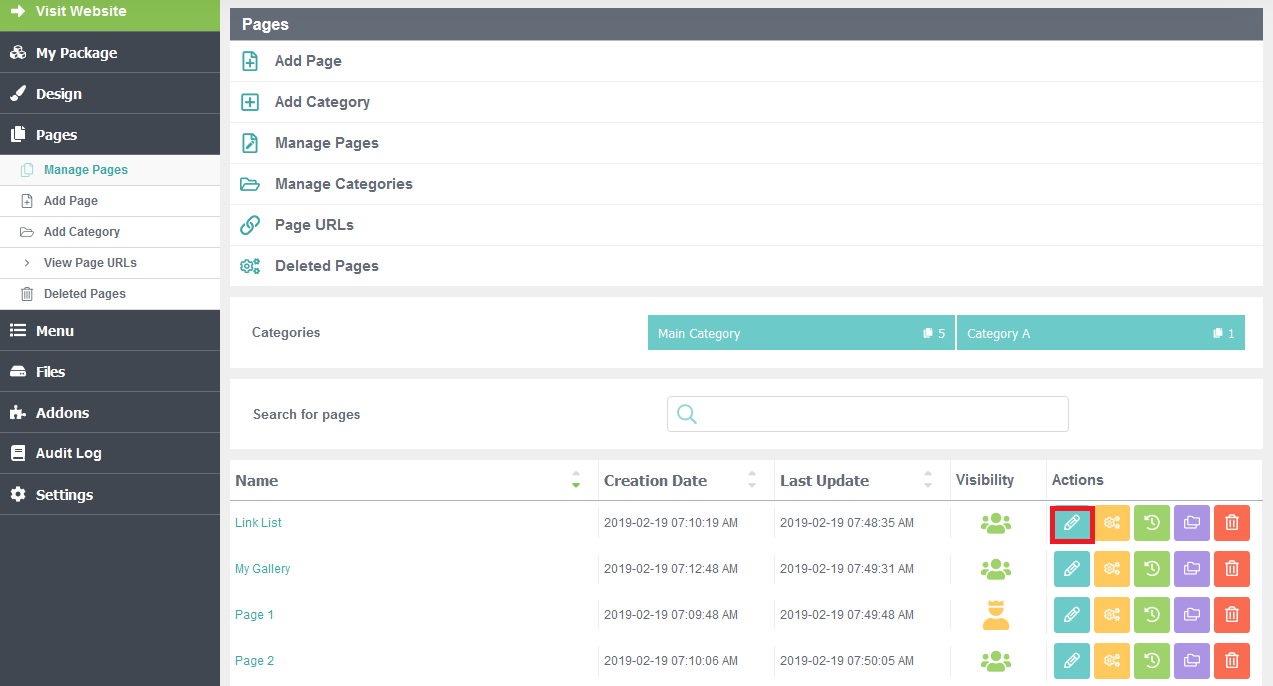
Task: Open the Page 1 name link
Action: point(254,615)
